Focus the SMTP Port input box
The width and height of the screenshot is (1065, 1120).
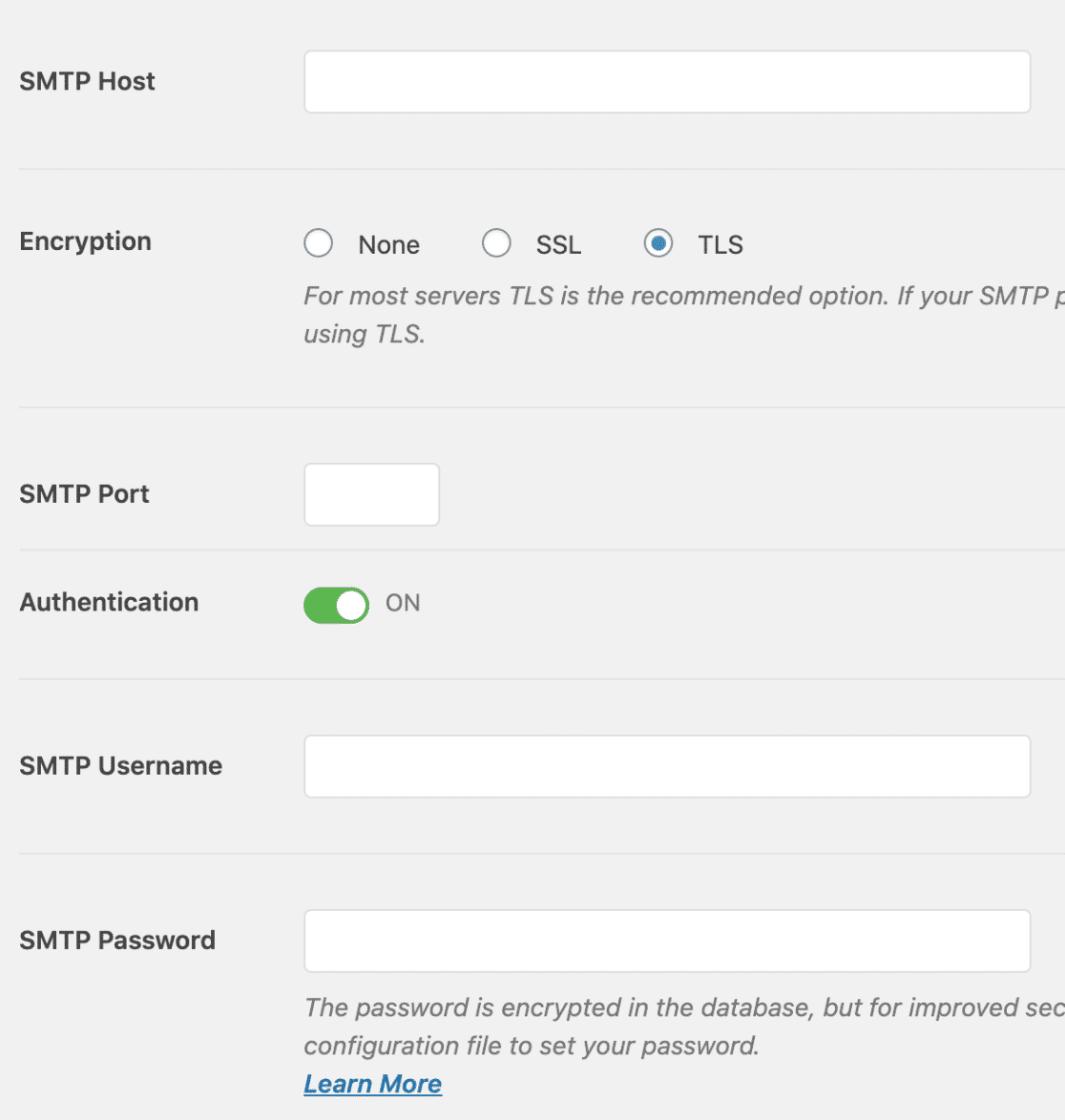(371, 494)
